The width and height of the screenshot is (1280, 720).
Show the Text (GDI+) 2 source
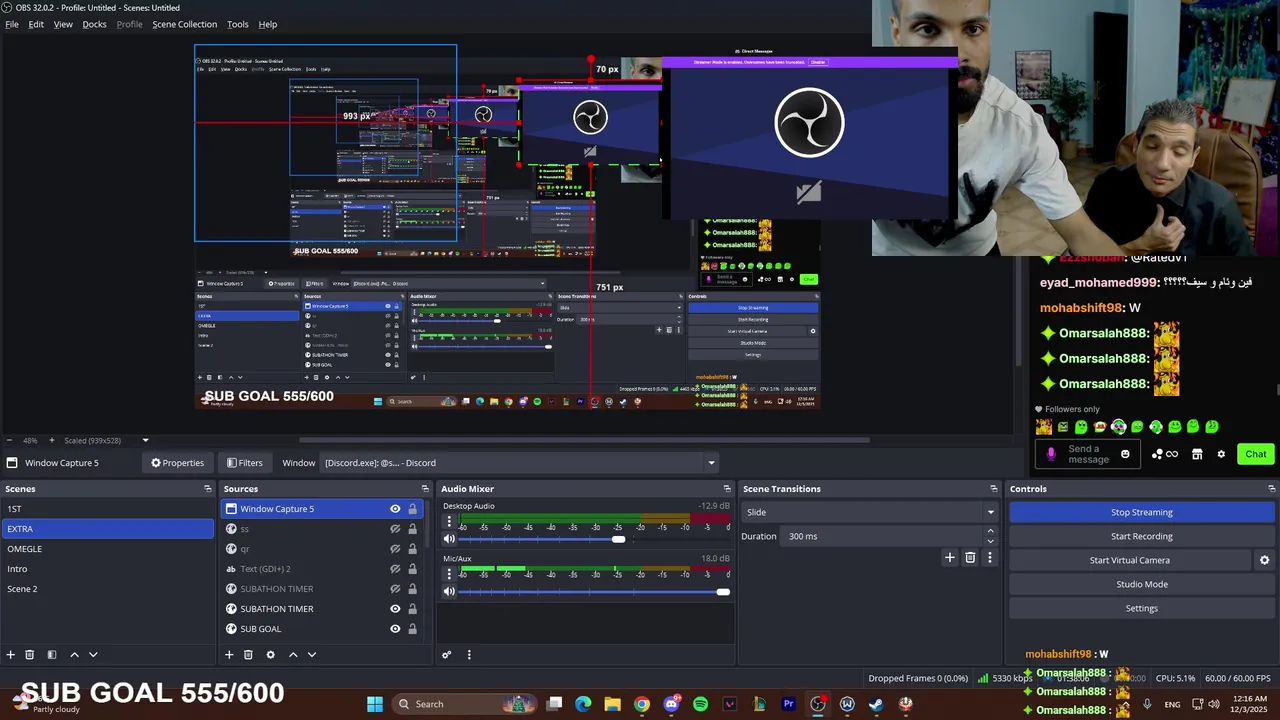pos(395,569)
